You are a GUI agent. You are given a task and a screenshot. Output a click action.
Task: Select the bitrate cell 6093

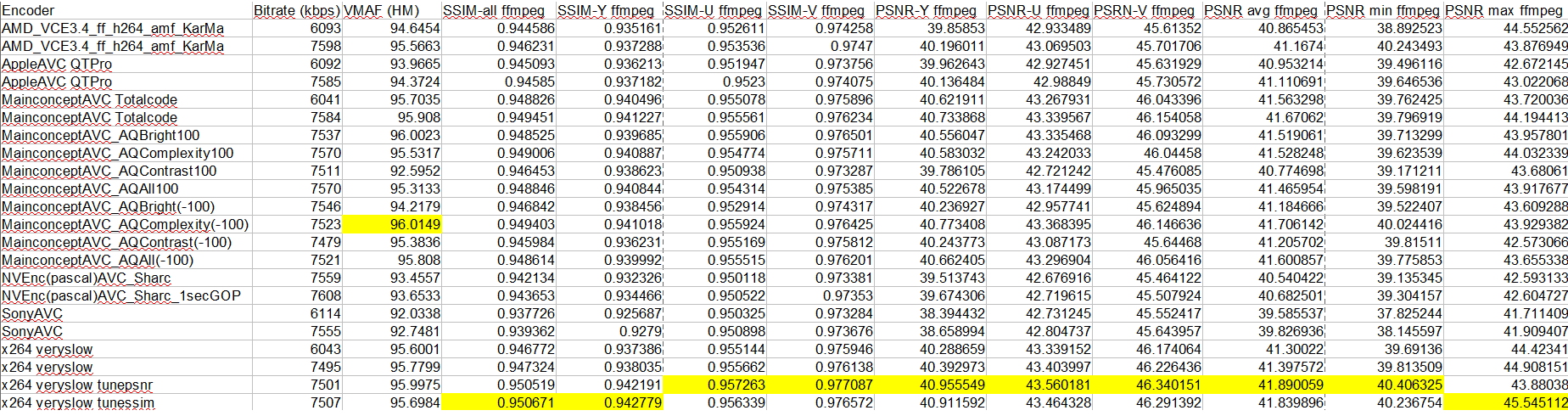(297, 28)
